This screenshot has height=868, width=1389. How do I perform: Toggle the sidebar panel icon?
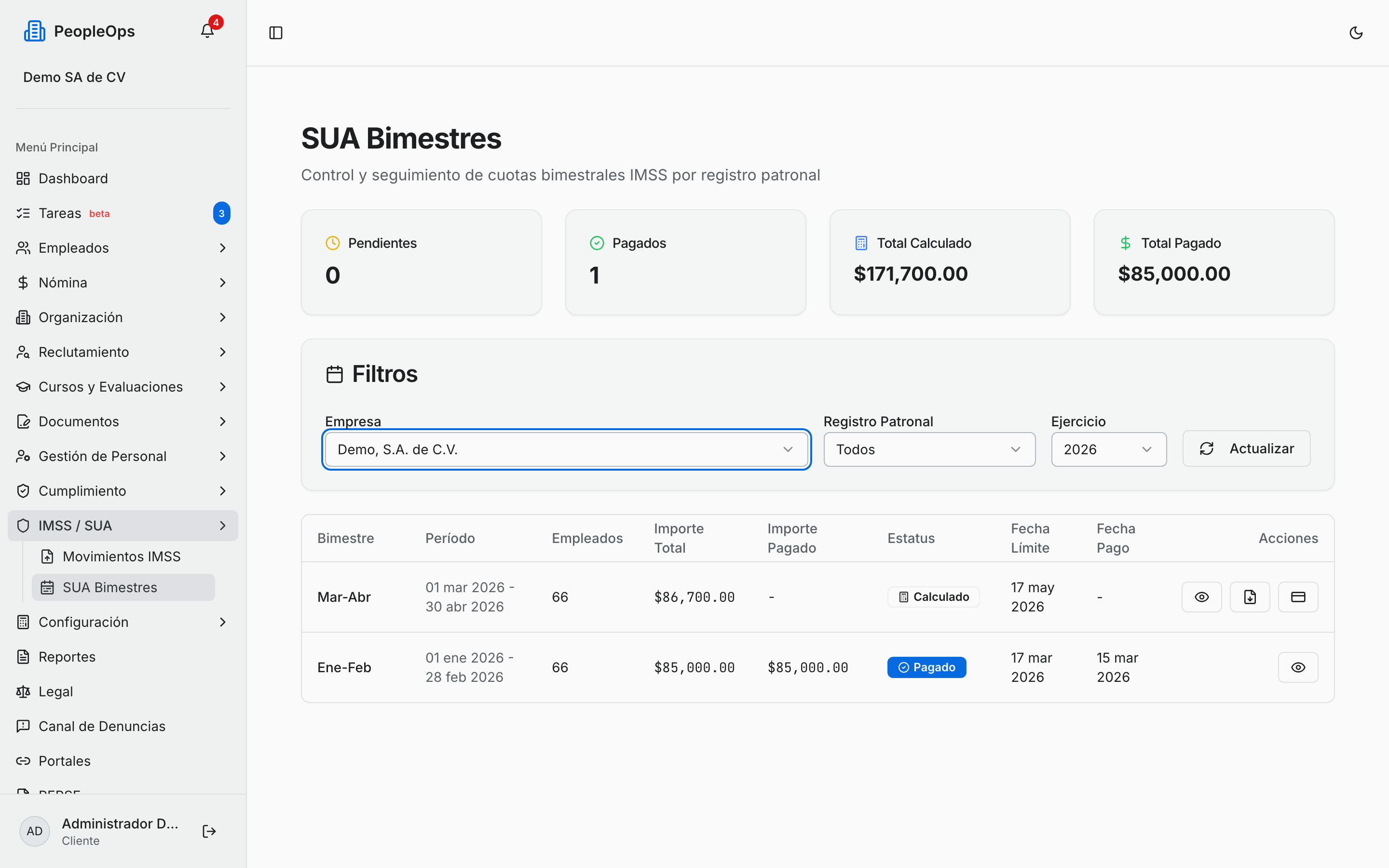tap(276, 33)
